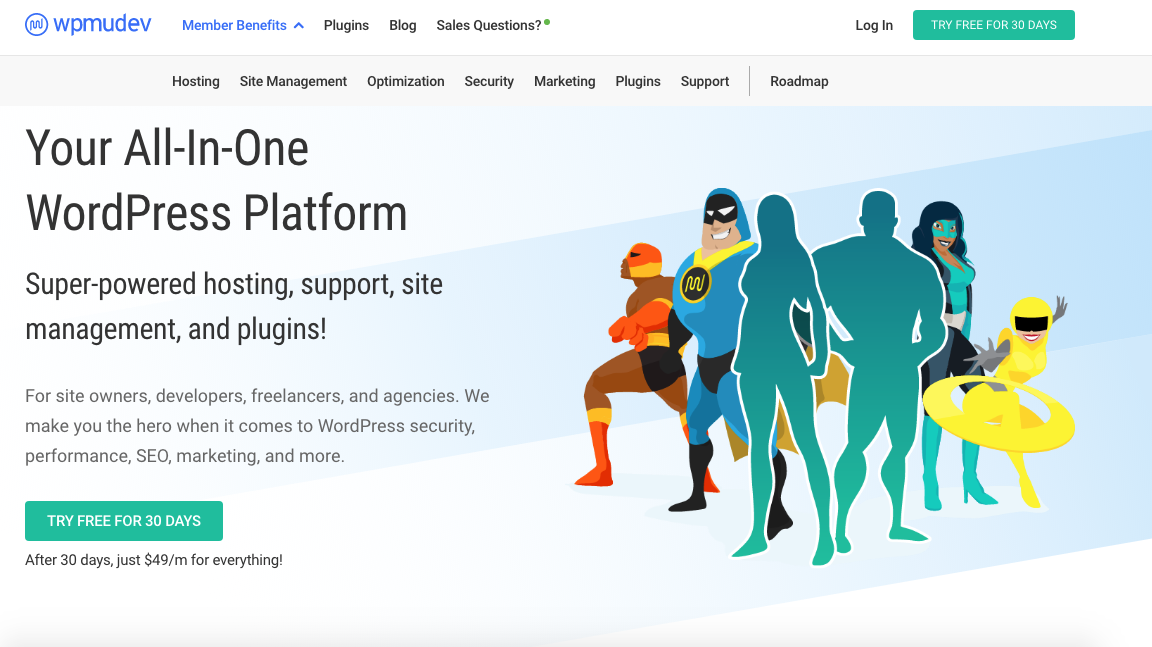Image resolution: width=1152 pixels, height=647 pixels.
Task: Open Sales Questions chat link
Action: tap(488, 25)
